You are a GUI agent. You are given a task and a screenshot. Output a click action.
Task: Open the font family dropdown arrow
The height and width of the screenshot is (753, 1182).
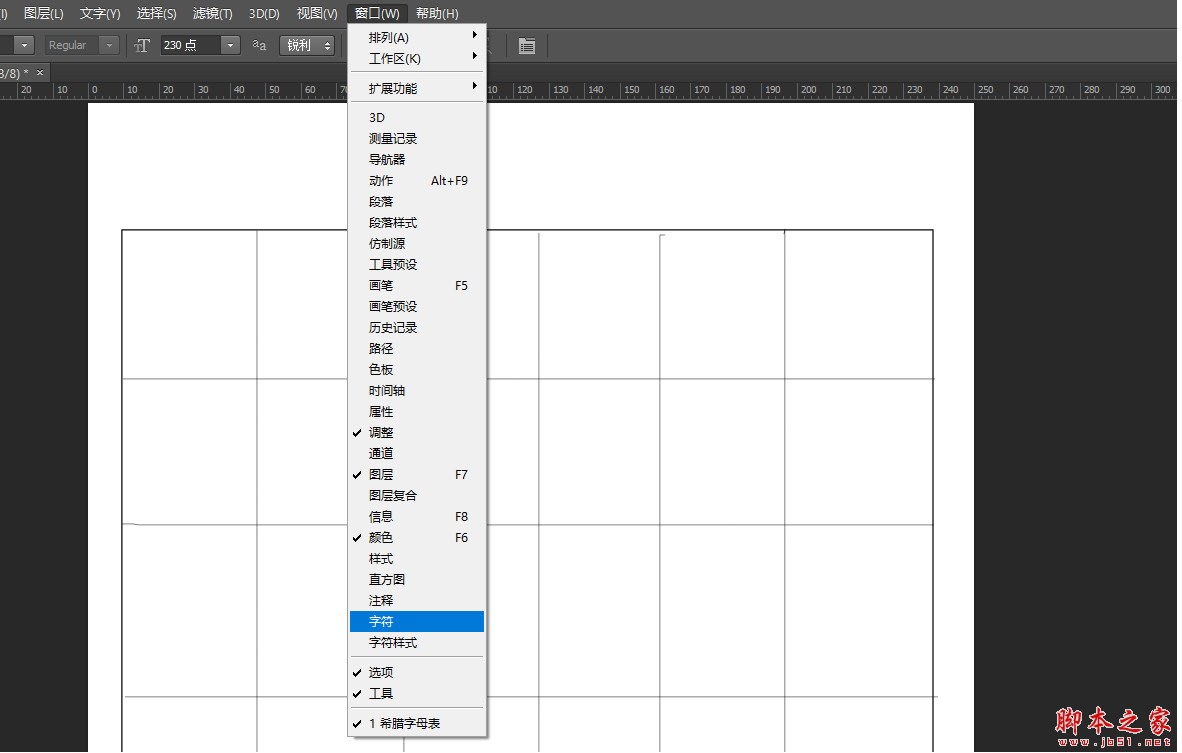(x=25, y=46)
